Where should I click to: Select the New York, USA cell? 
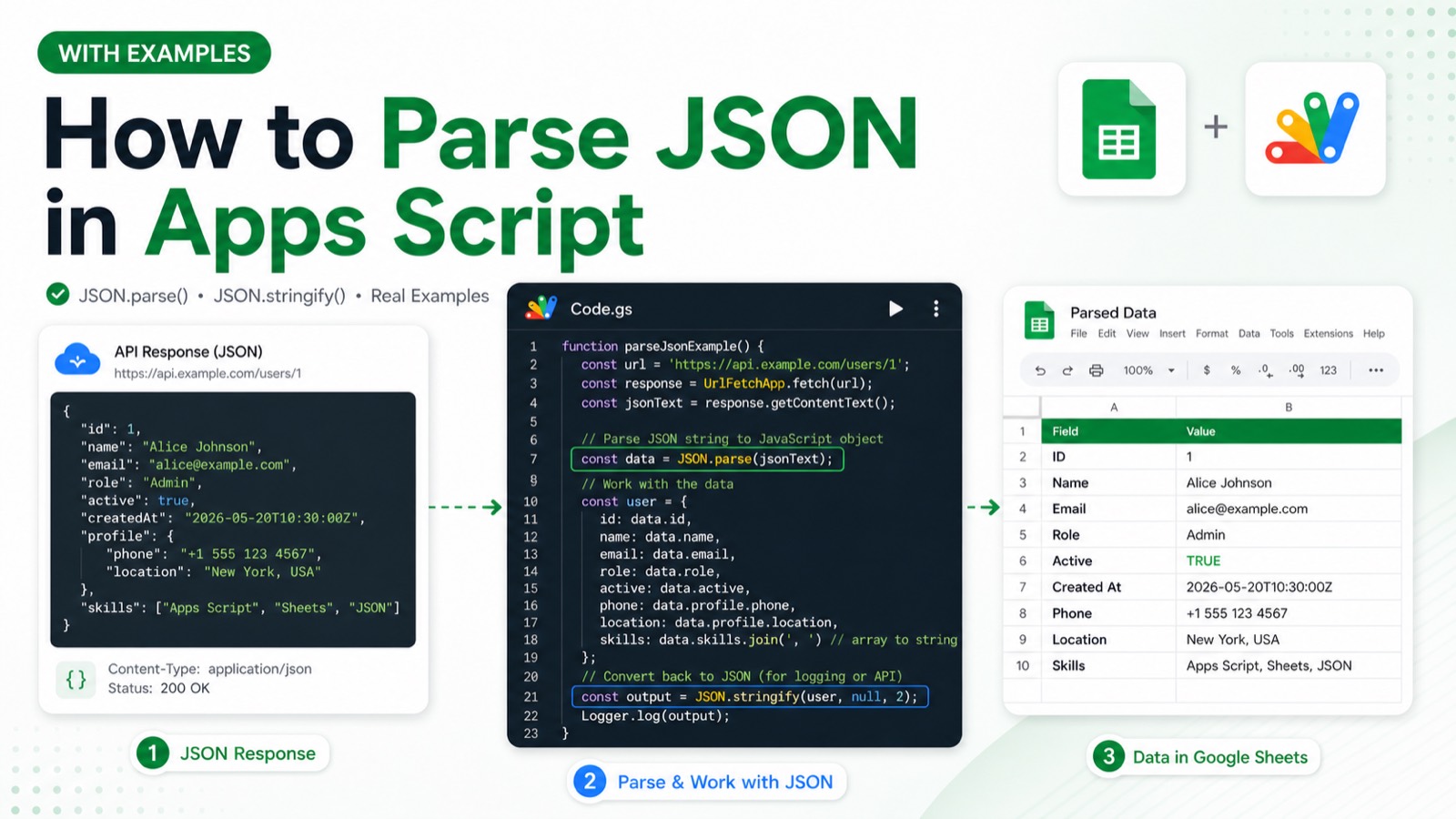coord(1289,640)
